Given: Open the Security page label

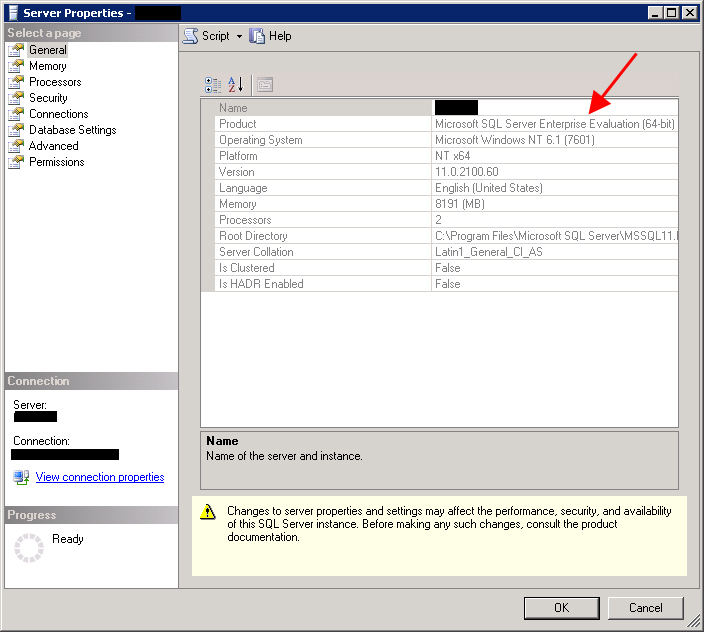Looking at the screenshot, I should pyautogui.click(x=48, y=98).
